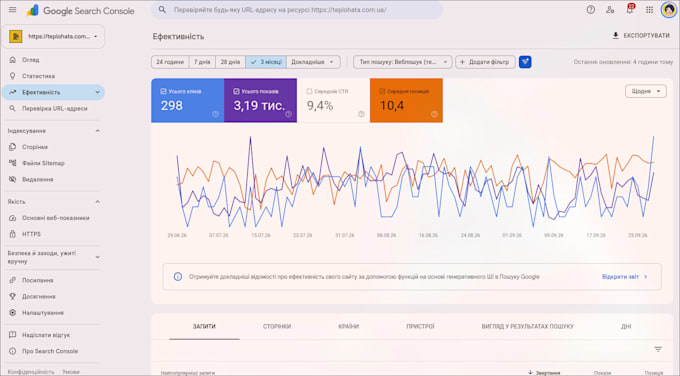The image size is (680, 376).
Task: Click the table filter rows icon
Action: (658, 349)
